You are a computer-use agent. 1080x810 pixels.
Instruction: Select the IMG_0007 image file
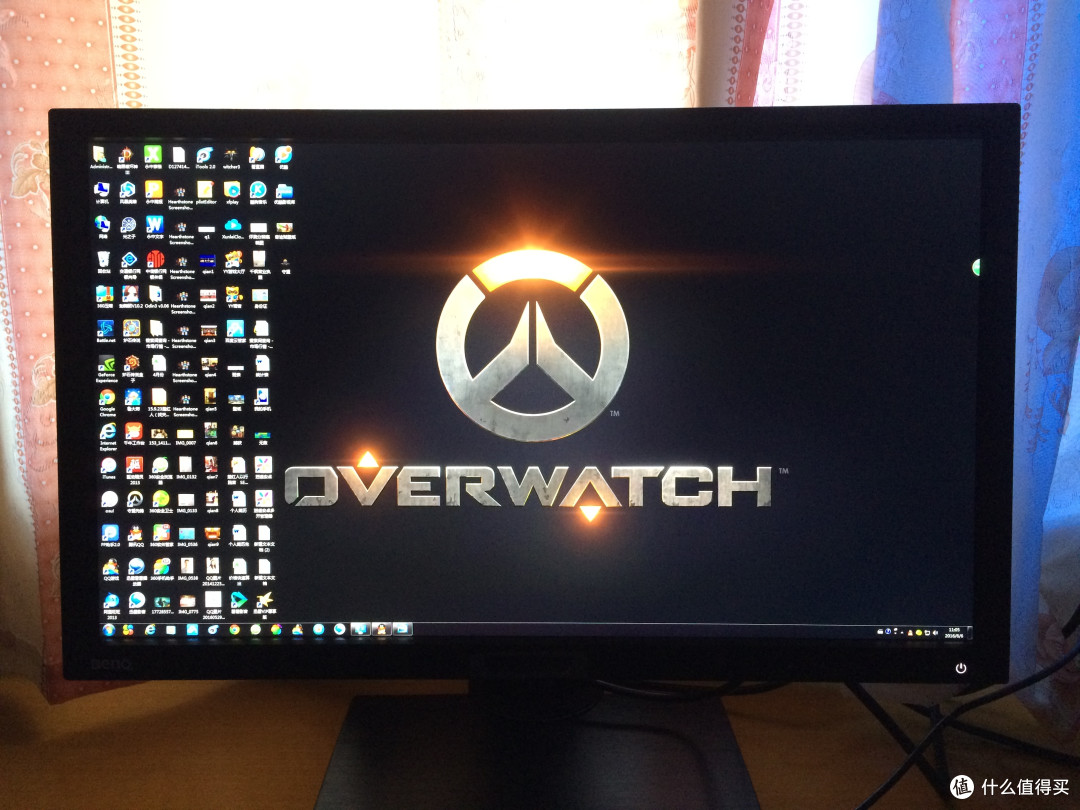click(185, 437)
